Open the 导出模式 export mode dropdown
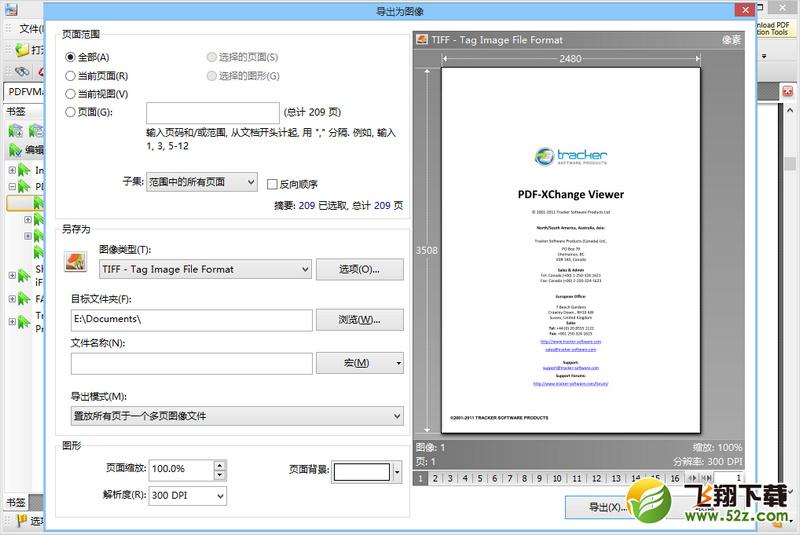The image size is (800, 535). pyautogui.click(x=237, y=416)
